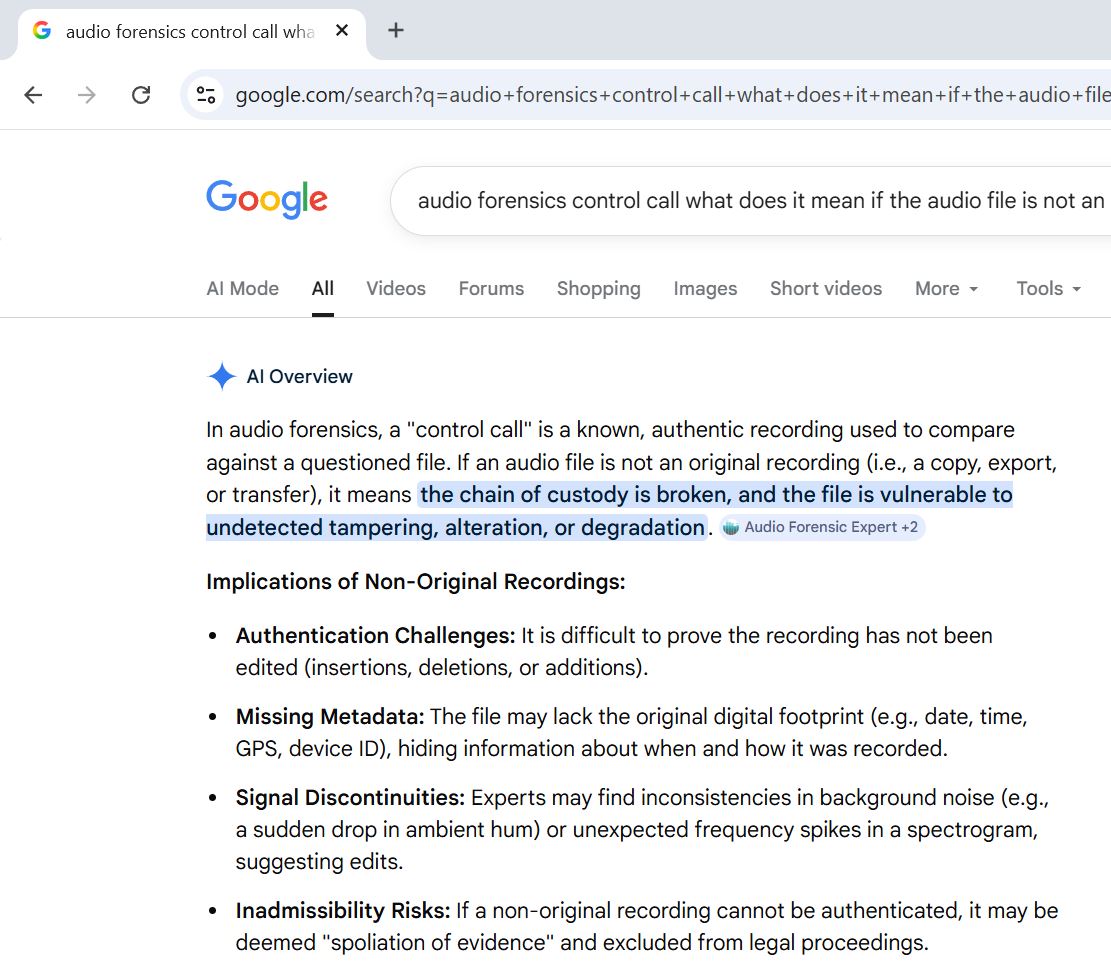This screenshot has height=975, width=1111.
Task: Click the AI Overview sparkle icon
Action: [221, 377]
